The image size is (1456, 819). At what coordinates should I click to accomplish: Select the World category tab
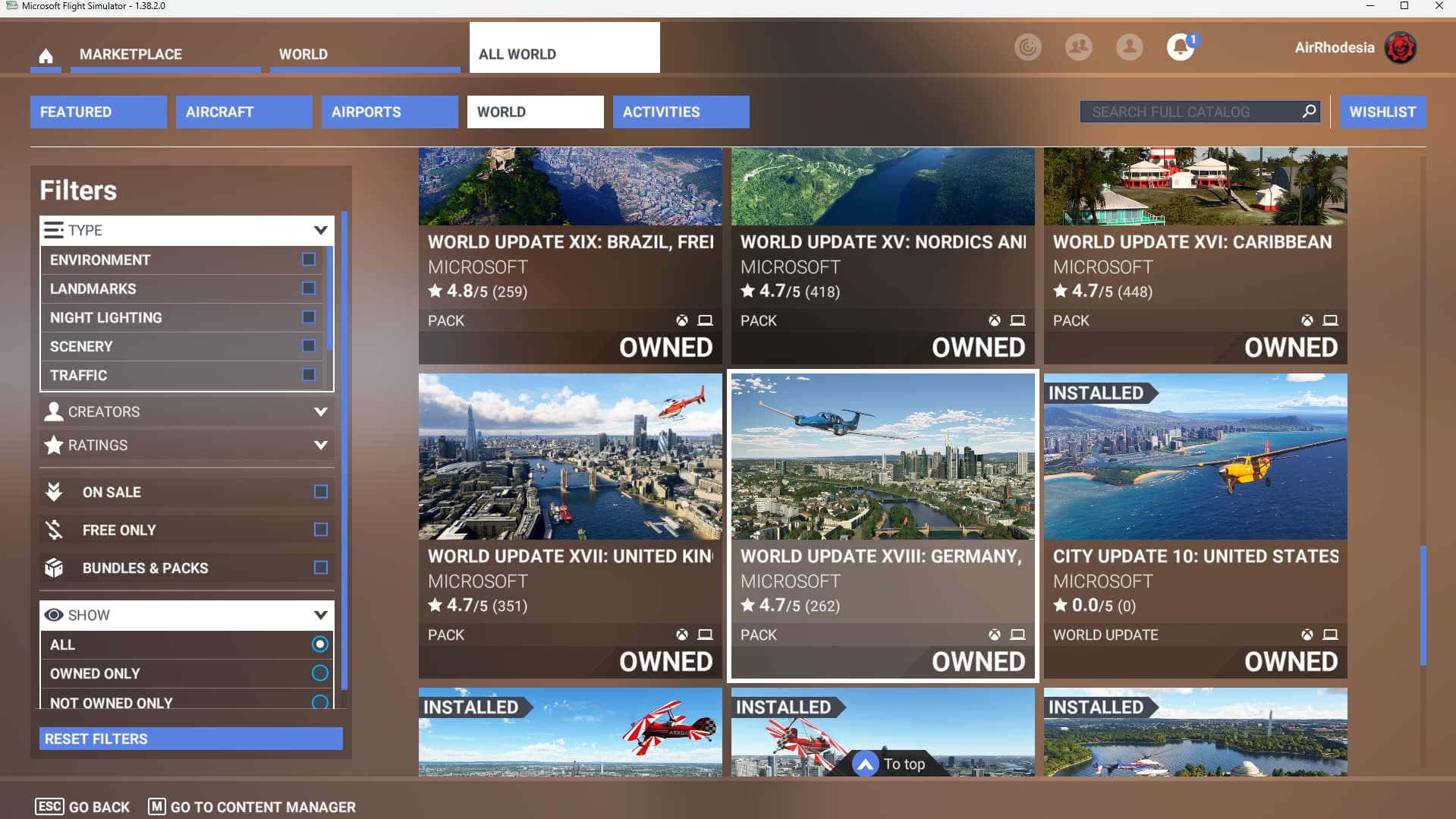[x=536, y=112]
